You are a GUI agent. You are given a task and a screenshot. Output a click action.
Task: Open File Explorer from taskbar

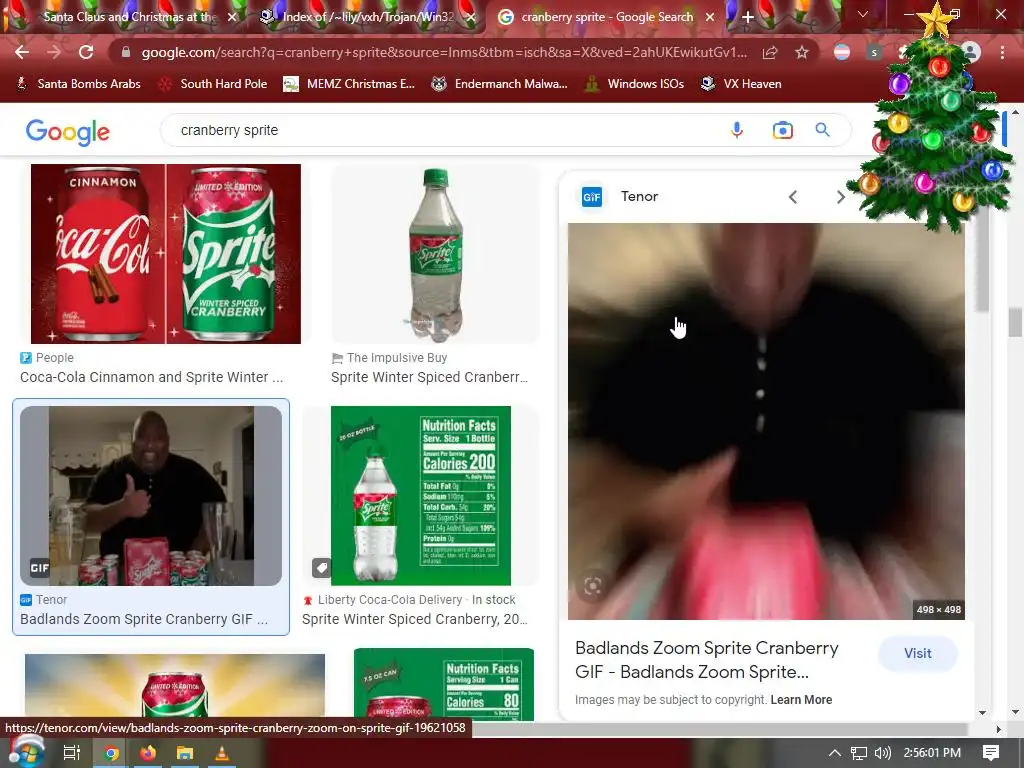[185, 753]
